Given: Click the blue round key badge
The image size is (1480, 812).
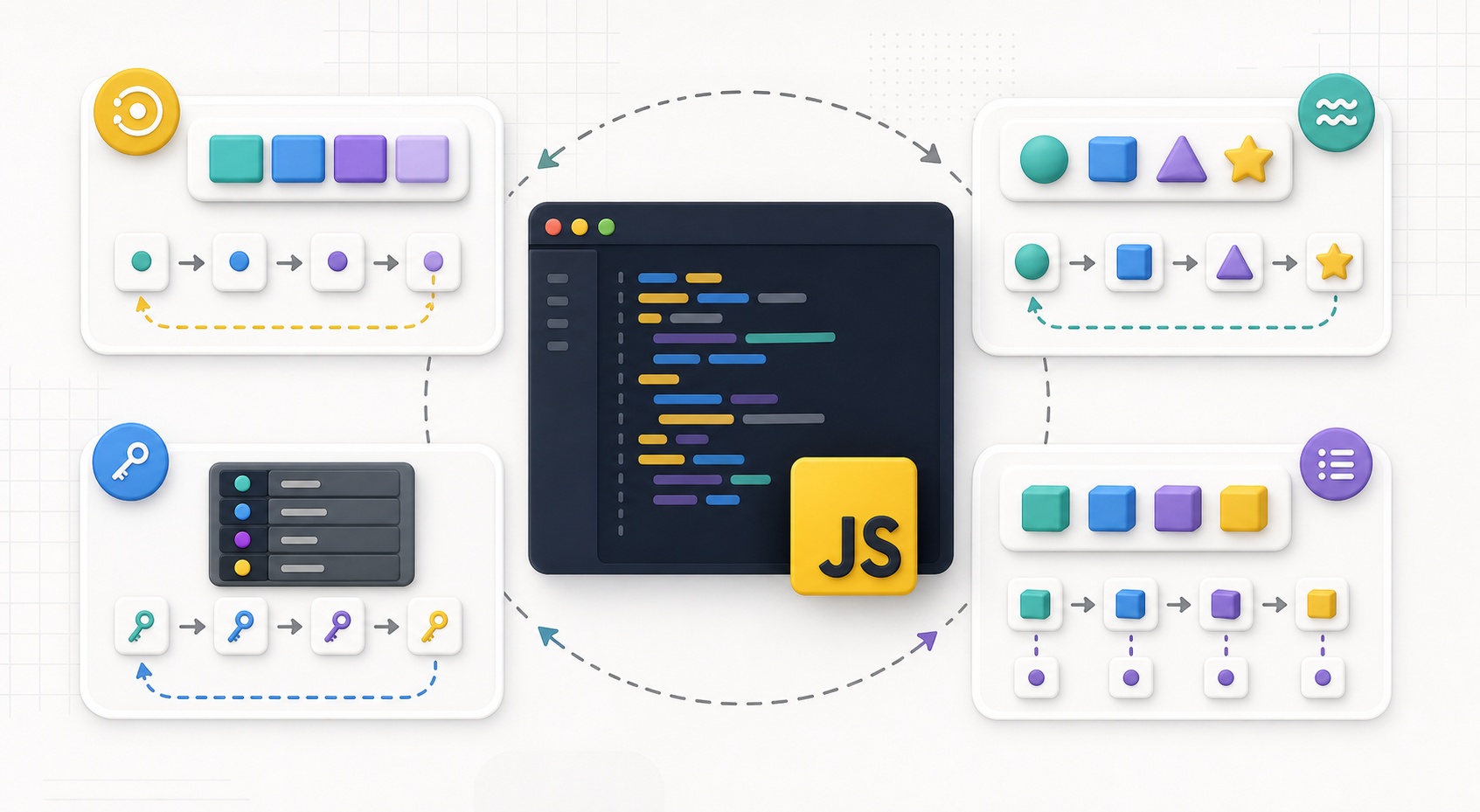Looking at the screenshot, I should point(130,462).
